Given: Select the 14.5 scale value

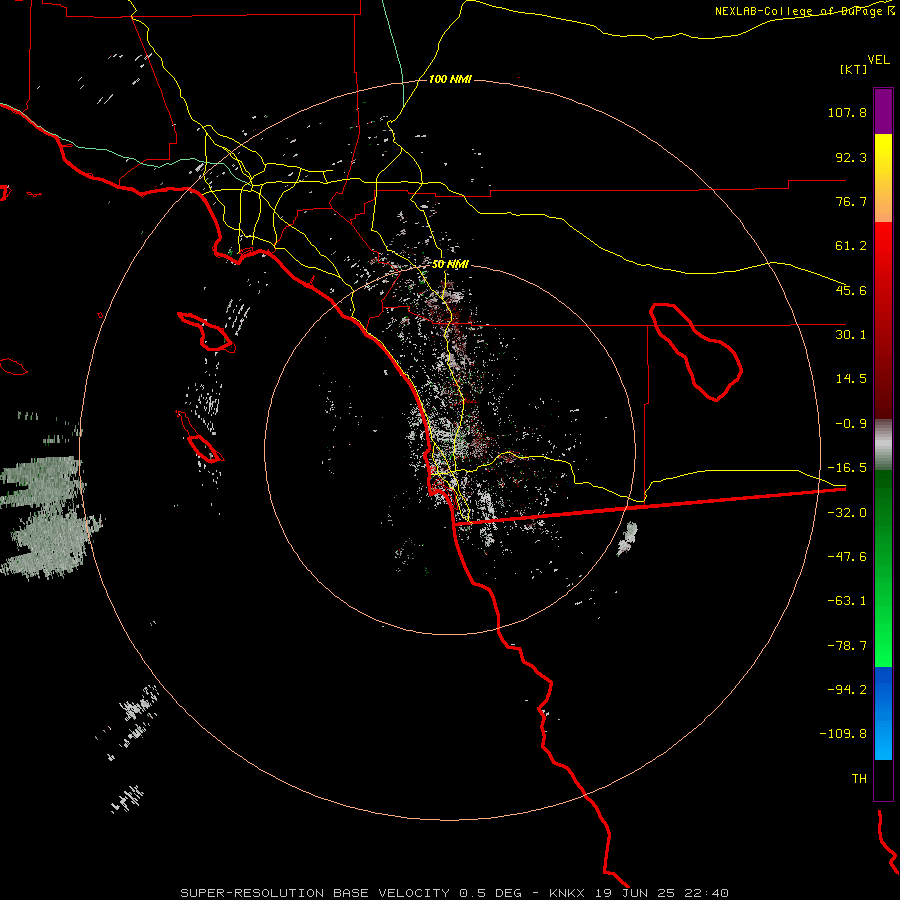Looking at the screenshot, I should 851,379.
